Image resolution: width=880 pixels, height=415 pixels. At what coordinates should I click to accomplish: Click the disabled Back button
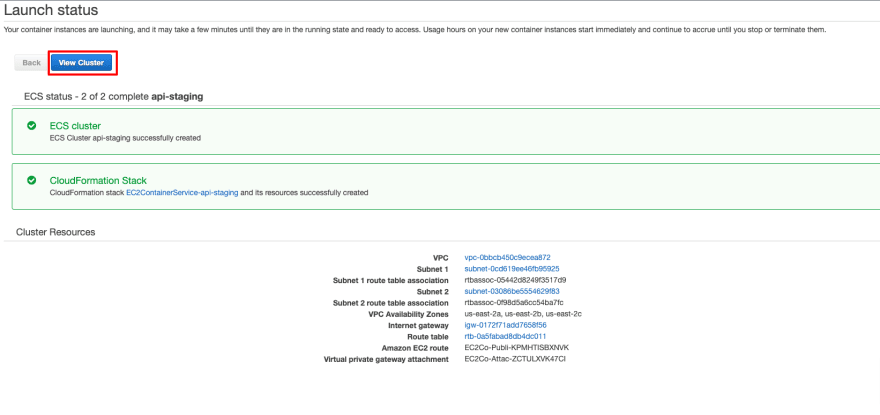[31, 63]
